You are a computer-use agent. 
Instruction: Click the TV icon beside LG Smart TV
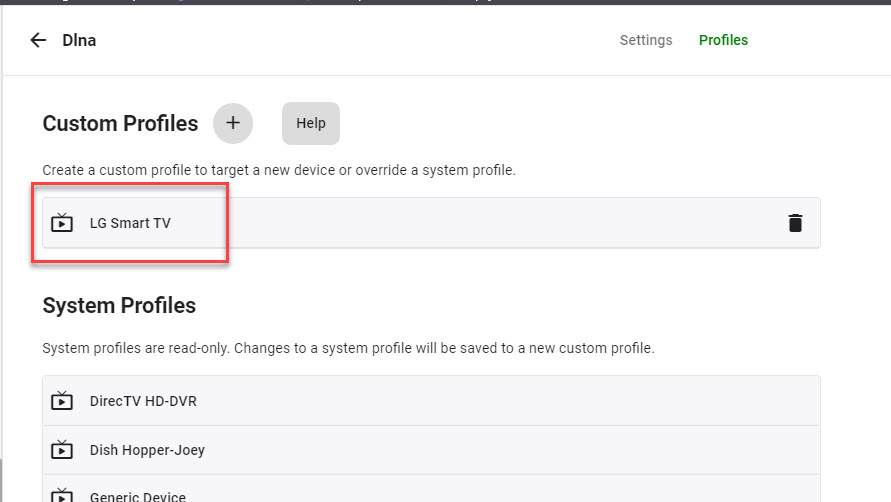62,223
